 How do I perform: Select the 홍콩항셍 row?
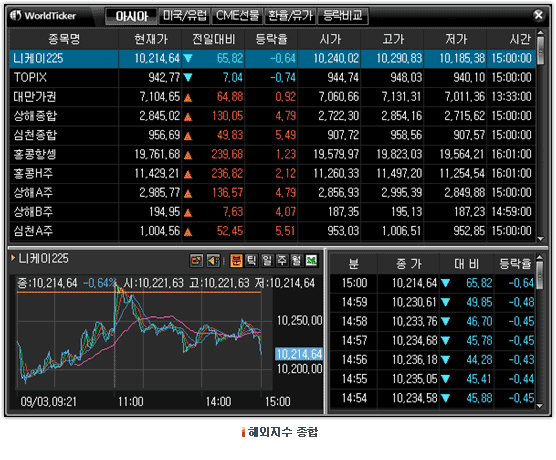[272, 154]
